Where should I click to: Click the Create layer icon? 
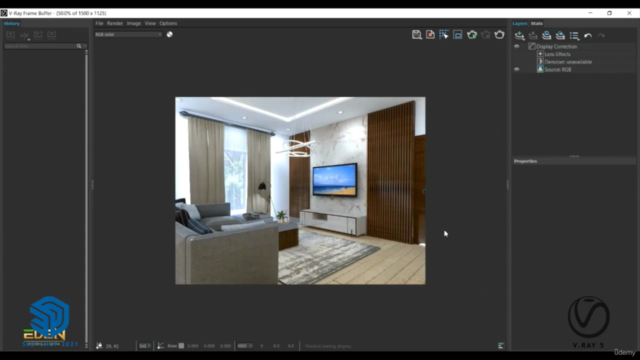pyautogui.click(x=519, y=36)
